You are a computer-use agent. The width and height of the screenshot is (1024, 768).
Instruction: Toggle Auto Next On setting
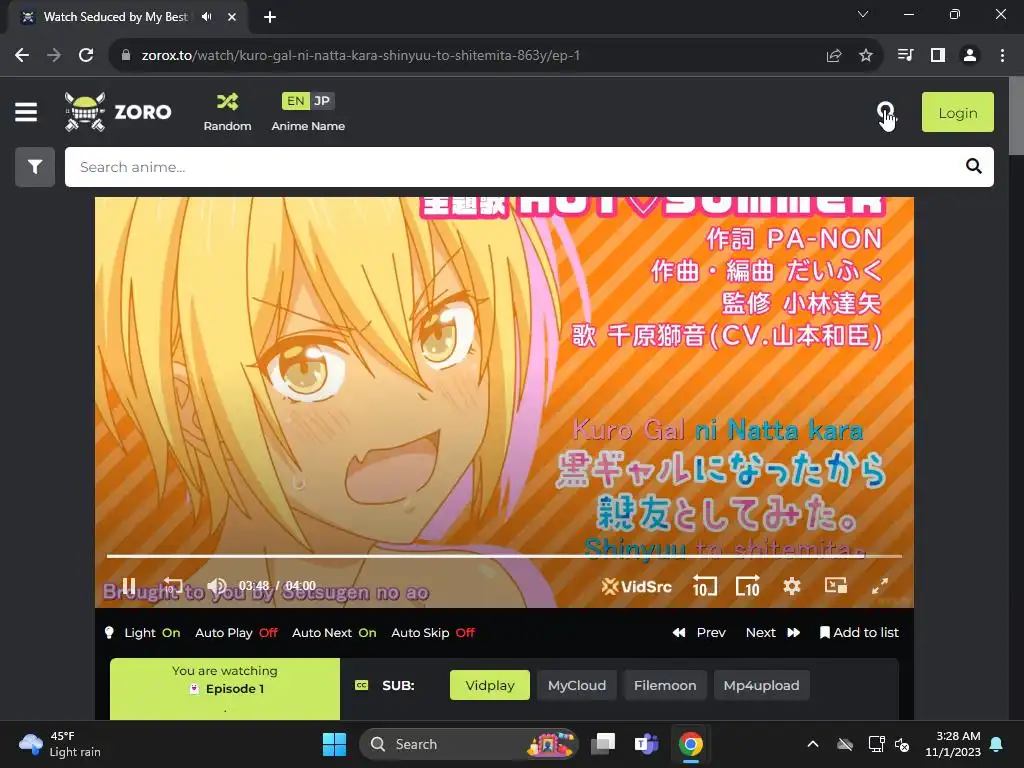click(x=334, y=633)
